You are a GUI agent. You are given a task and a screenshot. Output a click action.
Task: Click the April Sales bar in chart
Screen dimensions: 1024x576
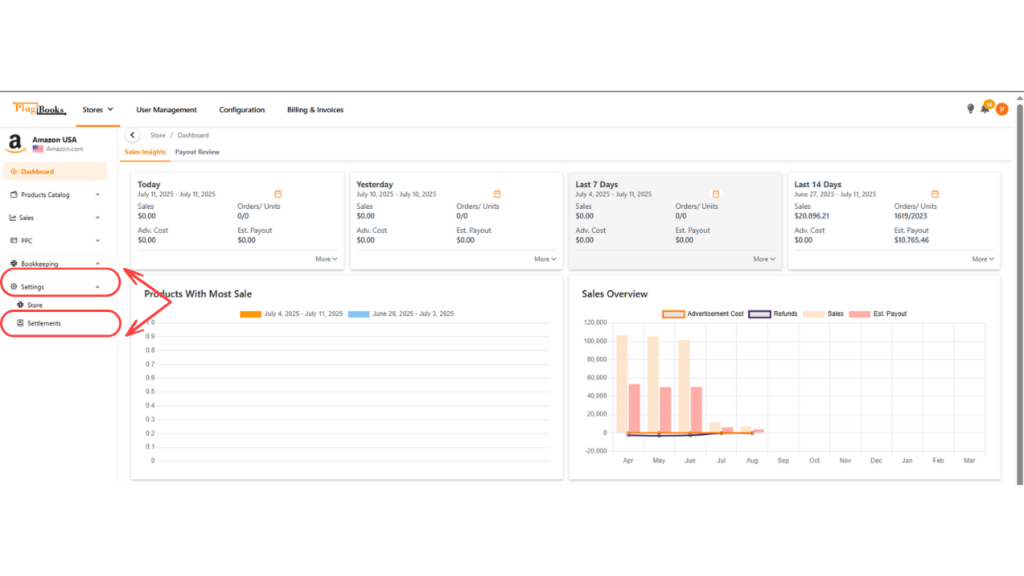622,384
